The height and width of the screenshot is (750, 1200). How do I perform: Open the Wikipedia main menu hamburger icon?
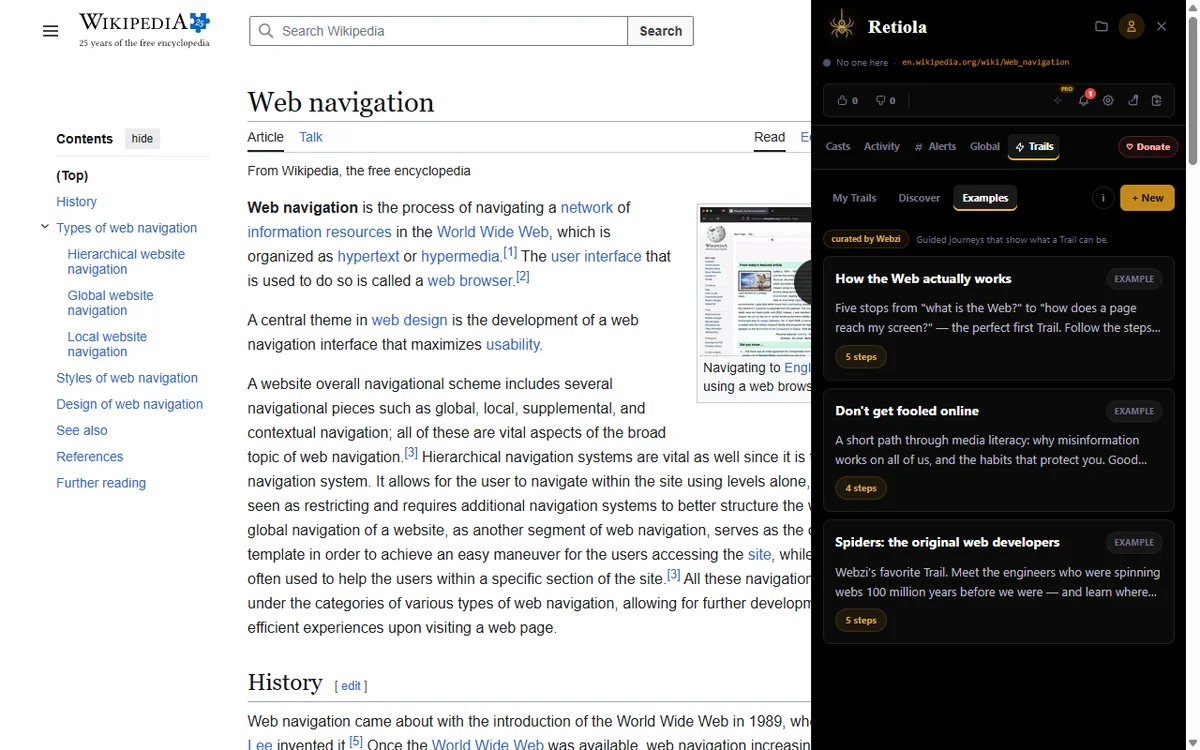[x=51, y=31]
